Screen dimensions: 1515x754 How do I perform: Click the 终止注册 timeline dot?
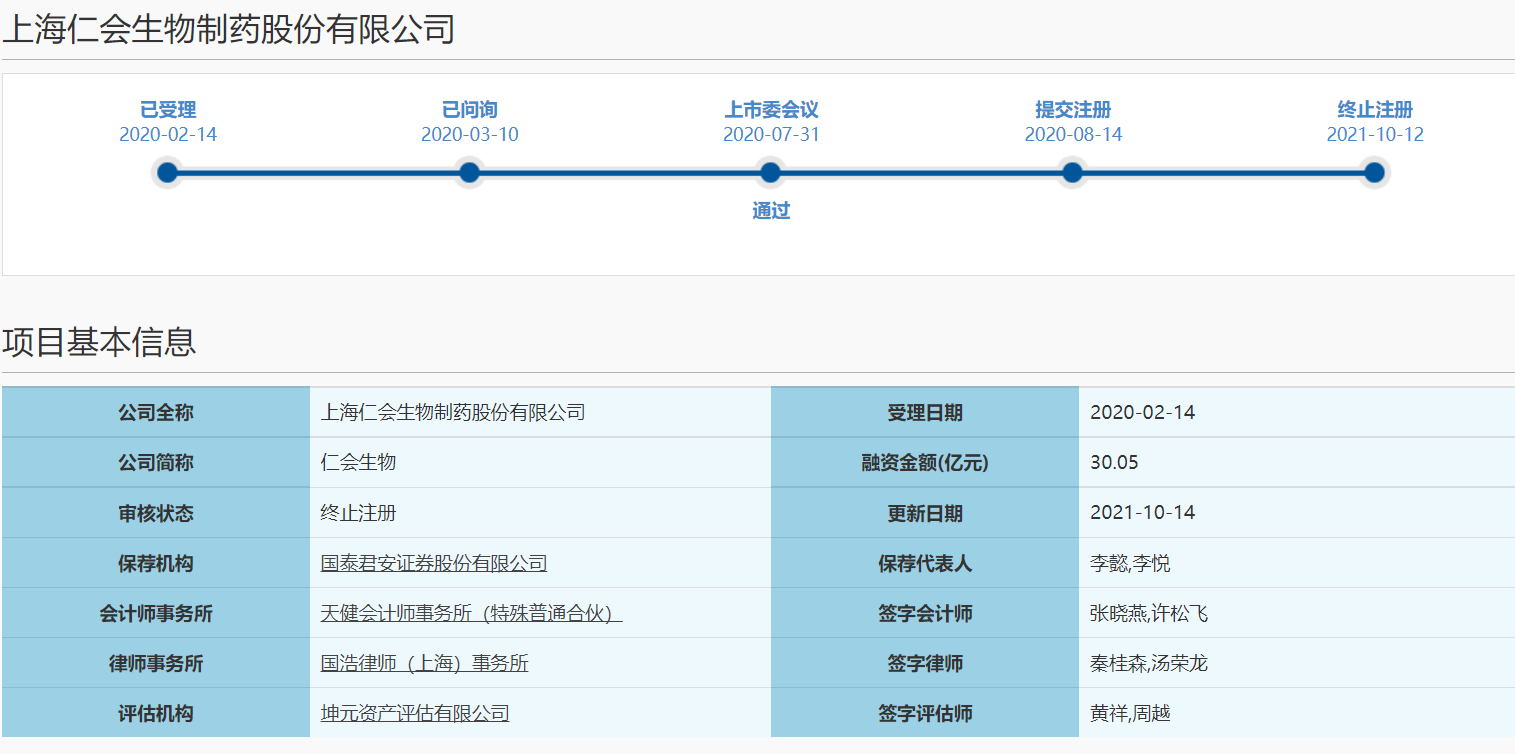click(1374, 173)
